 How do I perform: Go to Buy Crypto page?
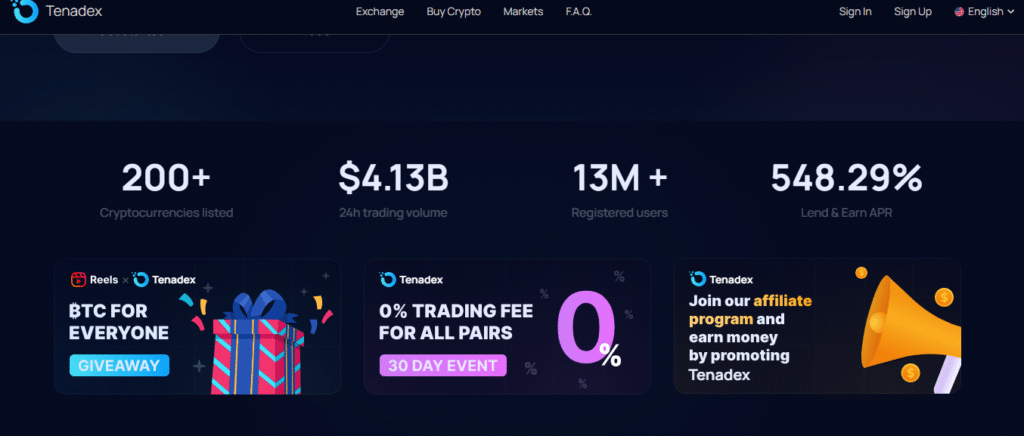(x=453, y=12)
